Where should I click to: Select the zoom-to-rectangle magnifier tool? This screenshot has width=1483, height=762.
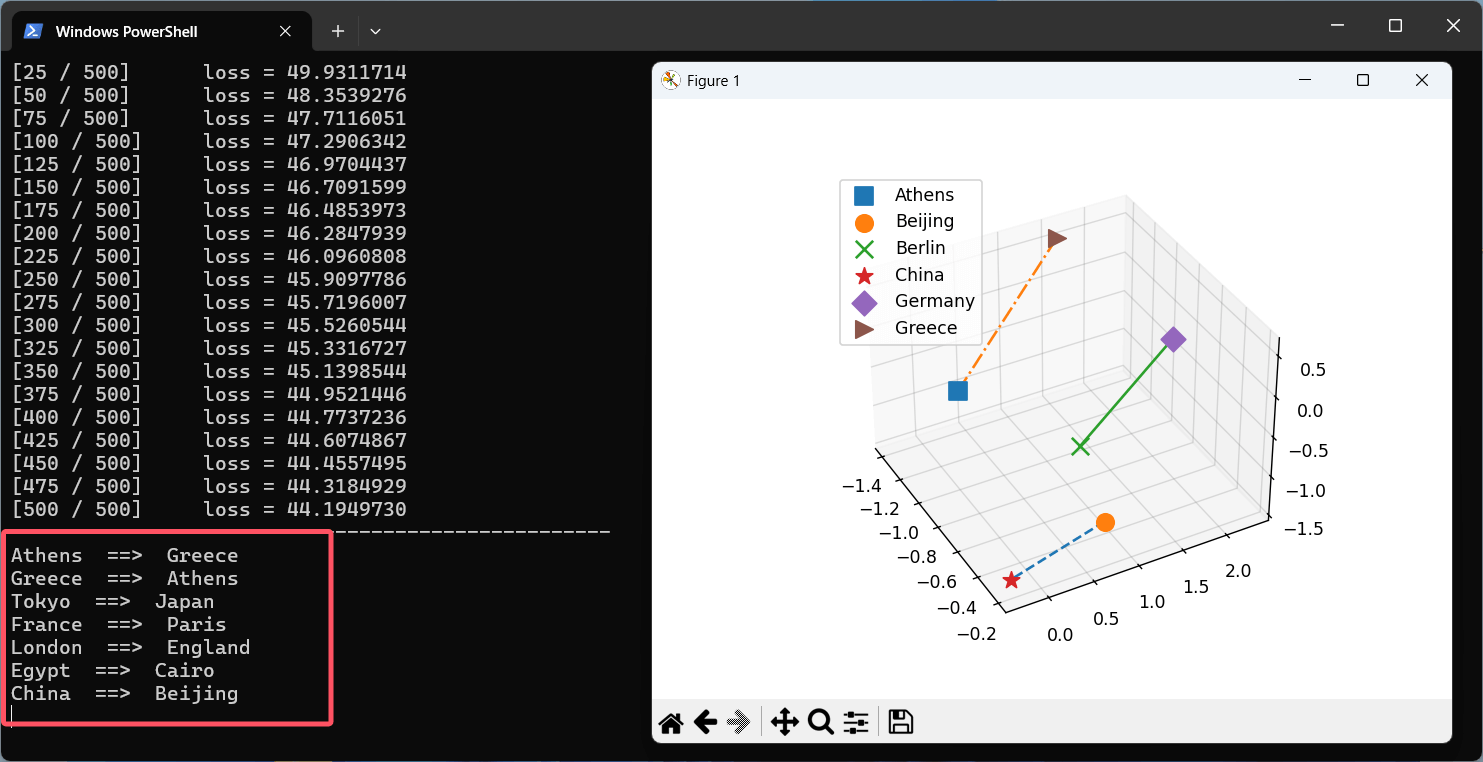820,721
